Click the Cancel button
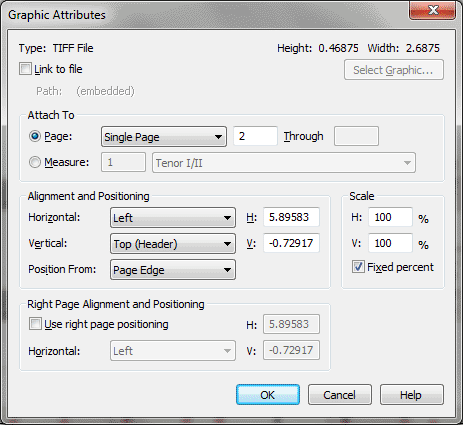Screen dimensions: 463x425 pyautogui.click(x=340, y=395)
